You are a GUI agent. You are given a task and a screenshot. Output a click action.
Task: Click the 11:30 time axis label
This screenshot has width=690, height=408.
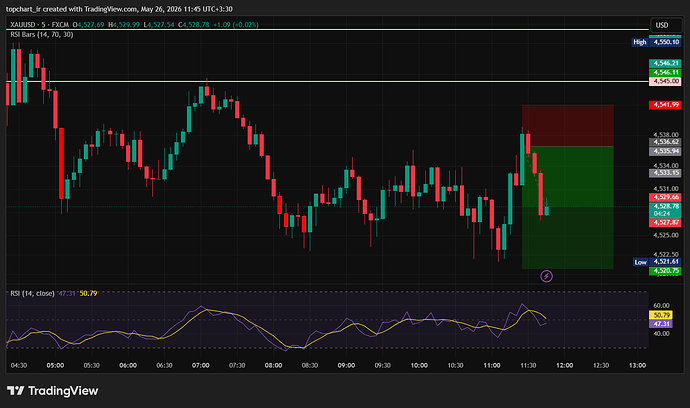click(x=528, y=365)
